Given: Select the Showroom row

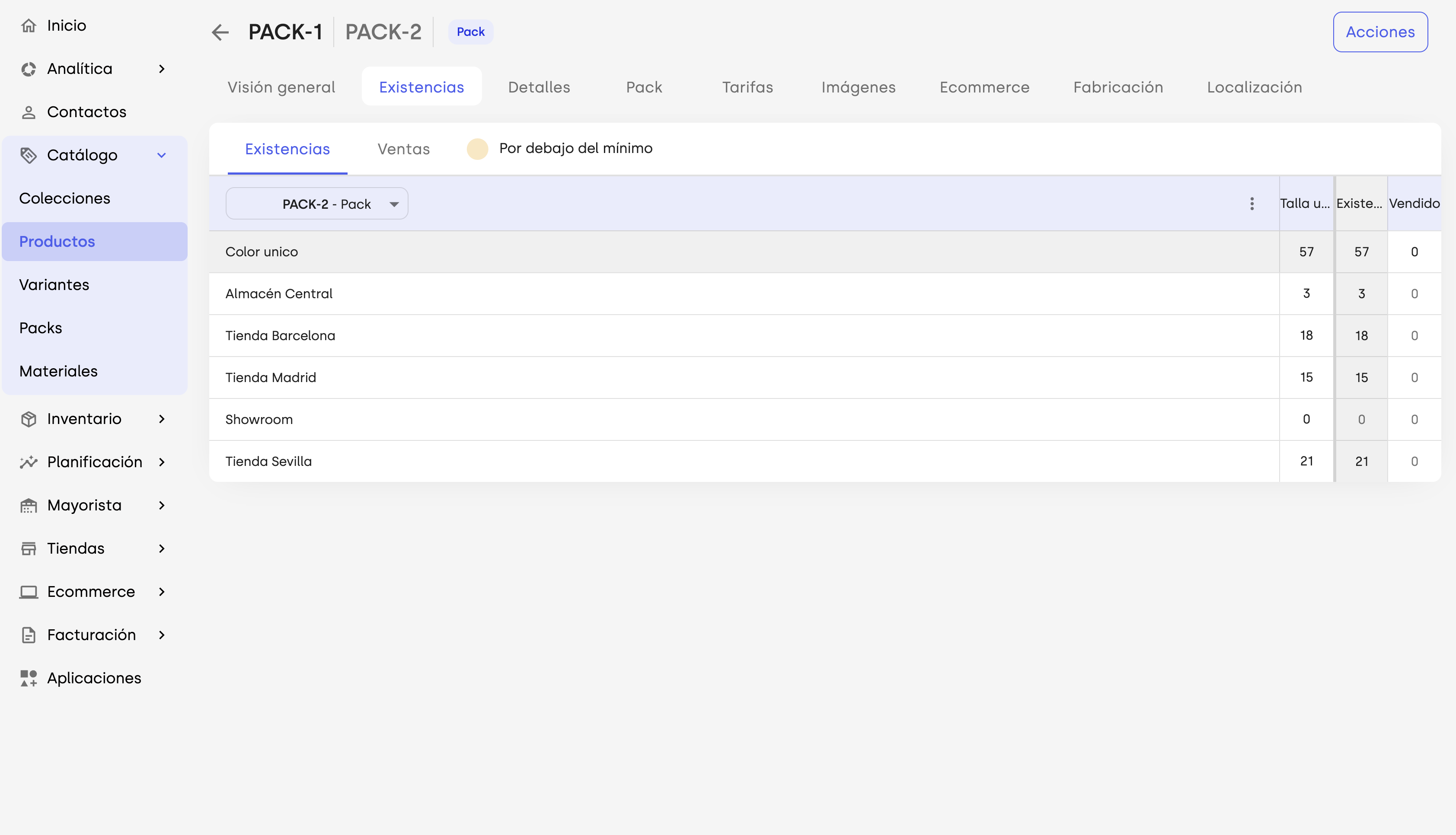Looking at the screenshot, I should point(825,419).
